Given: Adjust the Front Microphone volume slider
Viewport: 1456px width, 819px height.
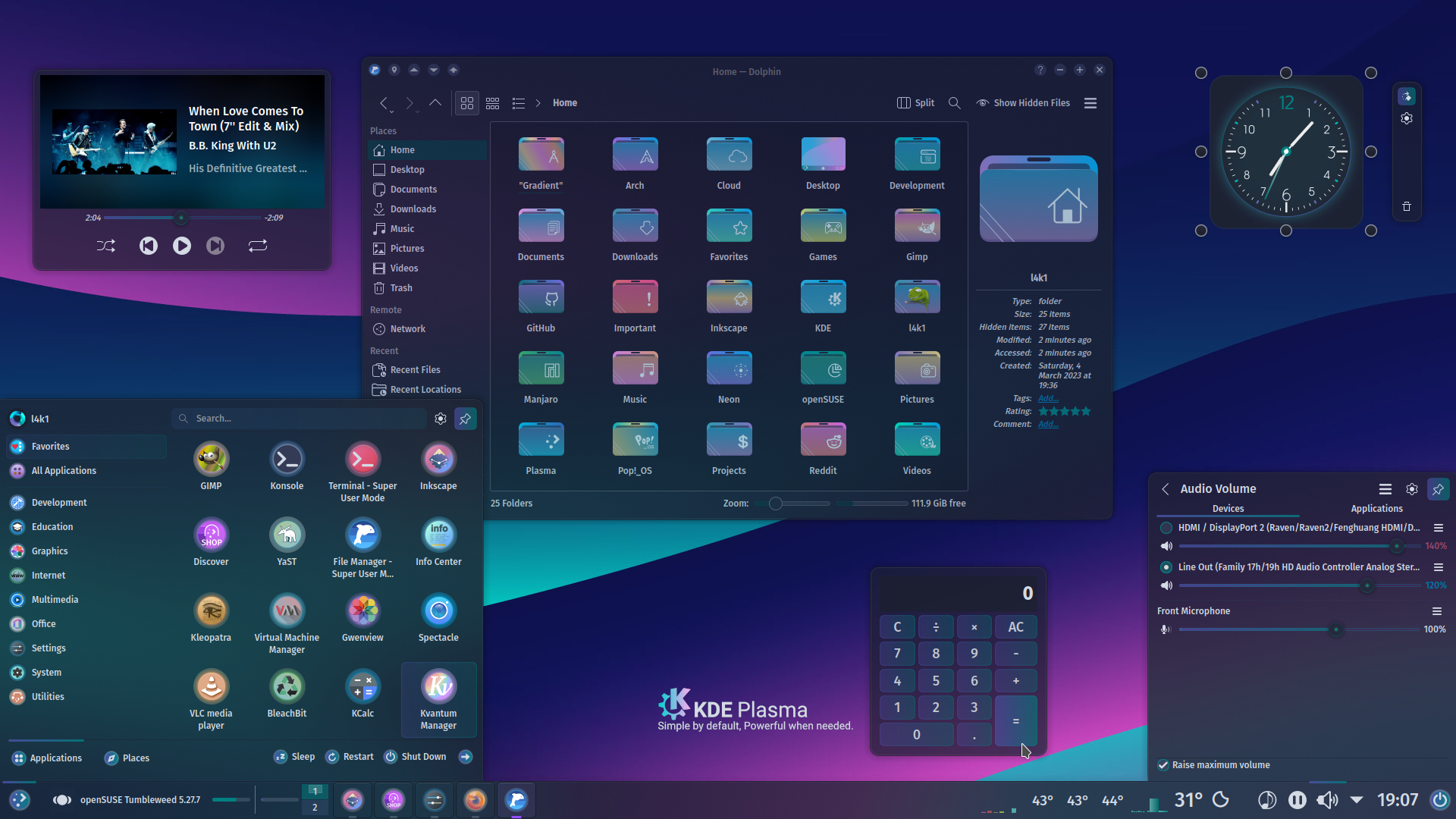Looking at the screenshot, I should pyautogui.click(x=1335, y=629).
